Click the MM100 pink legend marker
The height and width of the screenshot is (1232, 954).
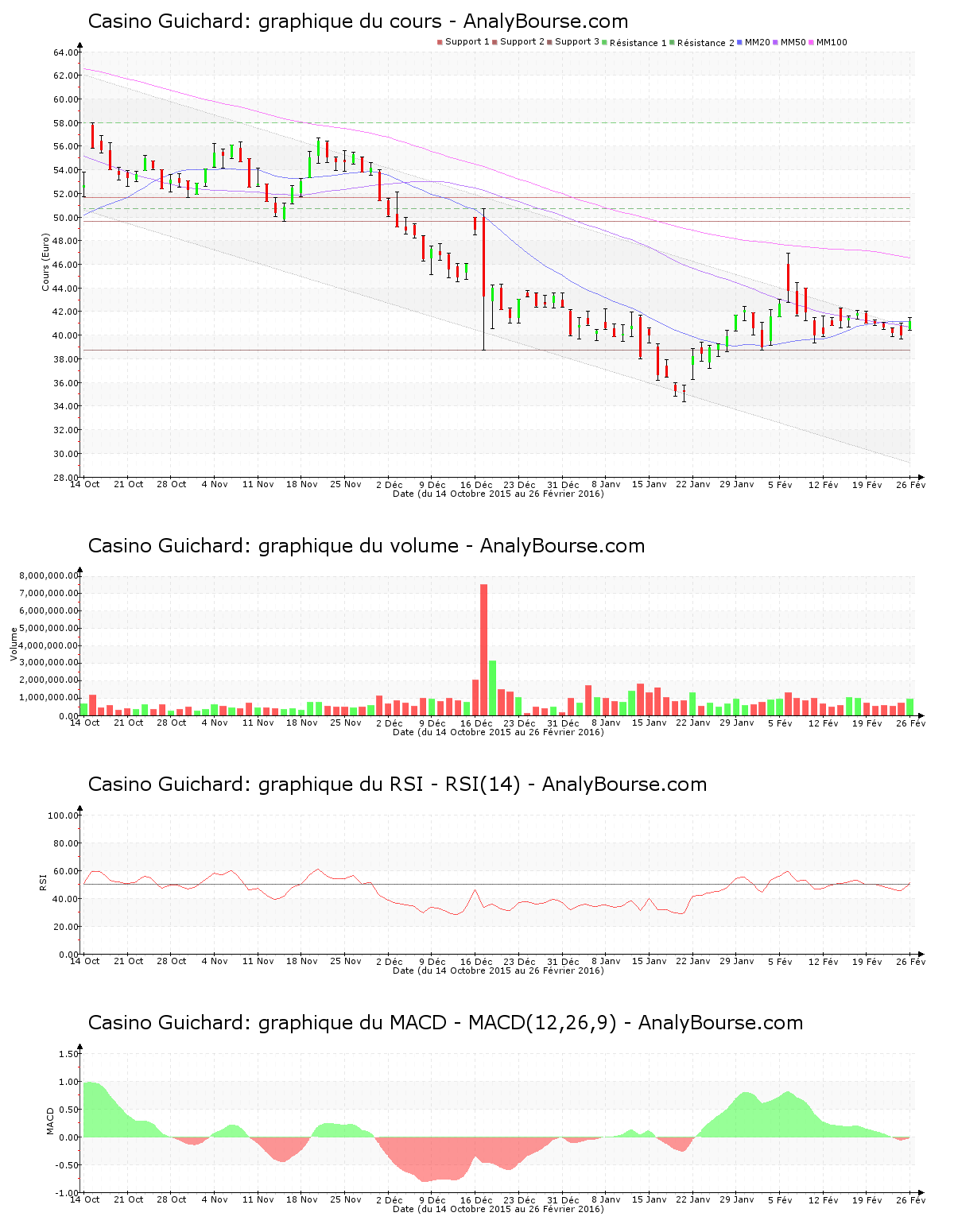click(812, 42)
